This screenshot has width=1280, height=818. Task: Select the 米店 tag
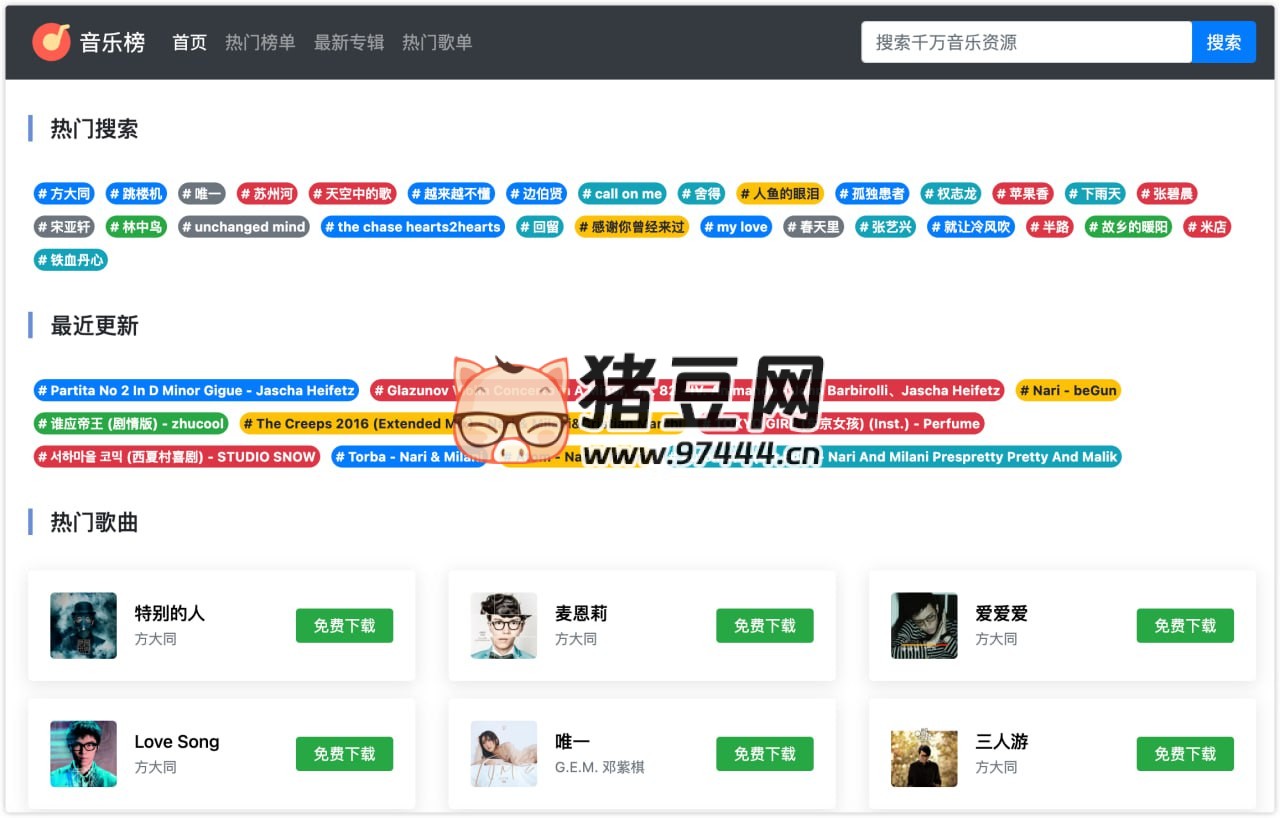[1207, 227]
